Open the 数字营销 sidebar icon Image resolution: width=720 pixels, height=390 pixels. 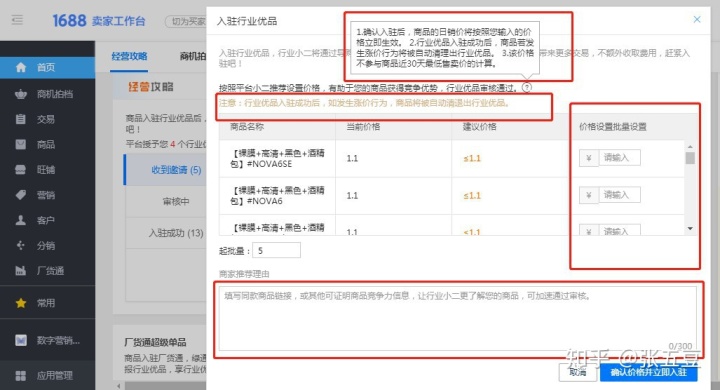(21, 340)
